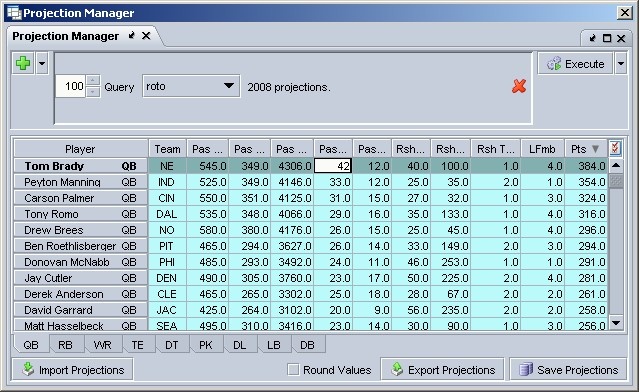Switch to the QB tab
The height and width of the screenshot is (392, 639).
point(31,345)
